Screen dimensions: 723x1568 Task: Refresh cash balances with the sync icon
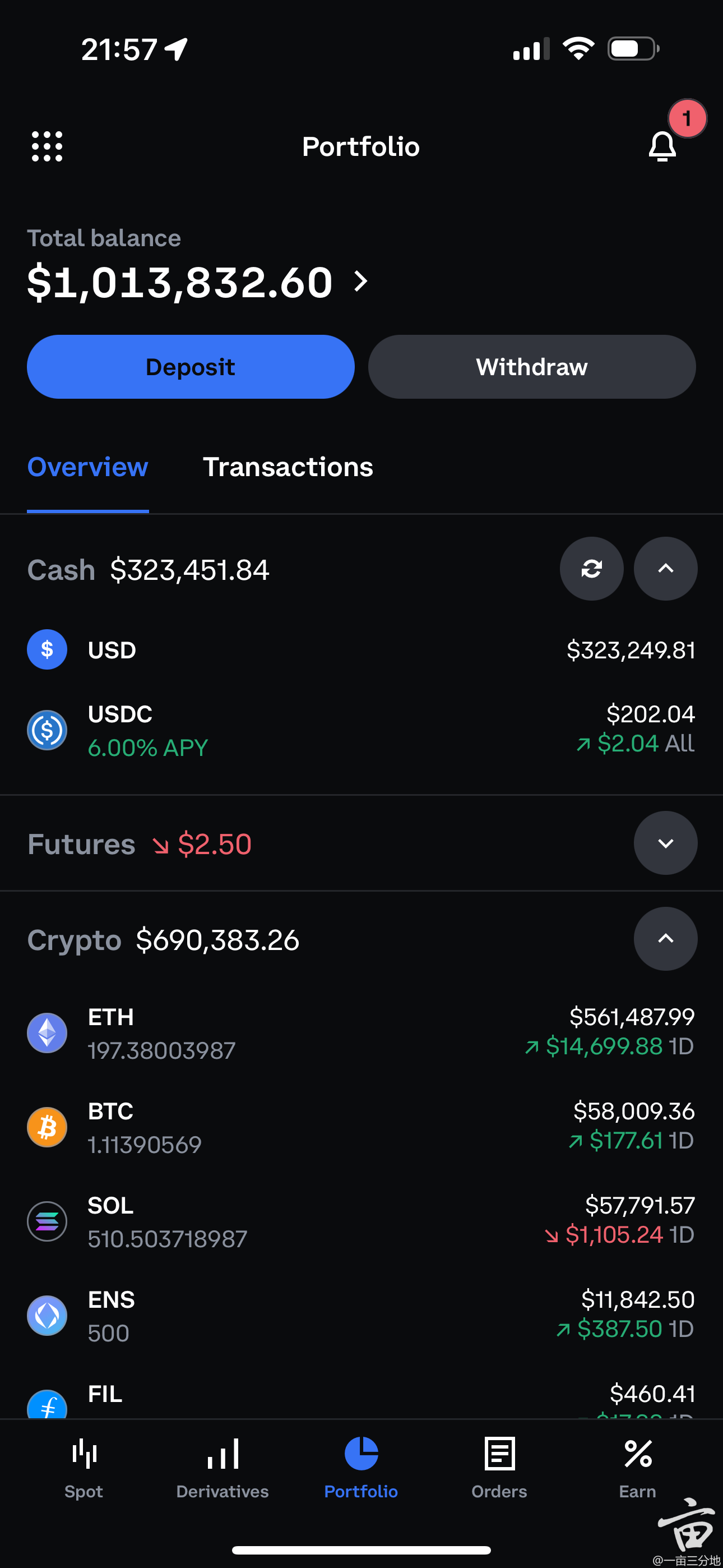(591, 569)
